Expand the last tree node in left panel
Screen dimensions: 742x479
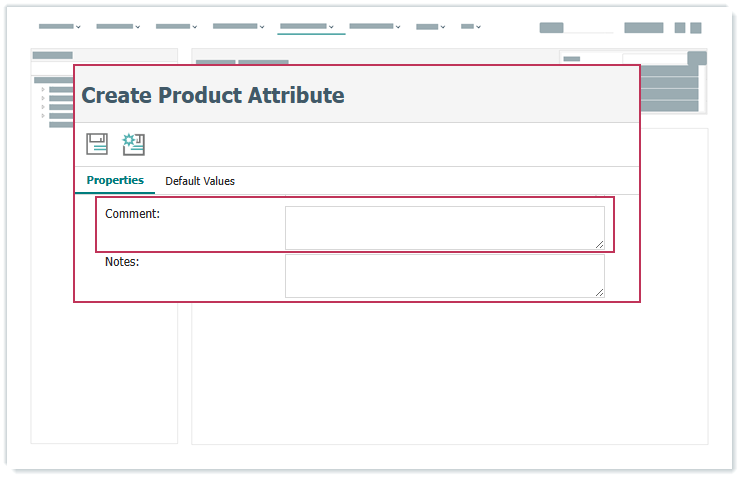coord(42,116)
